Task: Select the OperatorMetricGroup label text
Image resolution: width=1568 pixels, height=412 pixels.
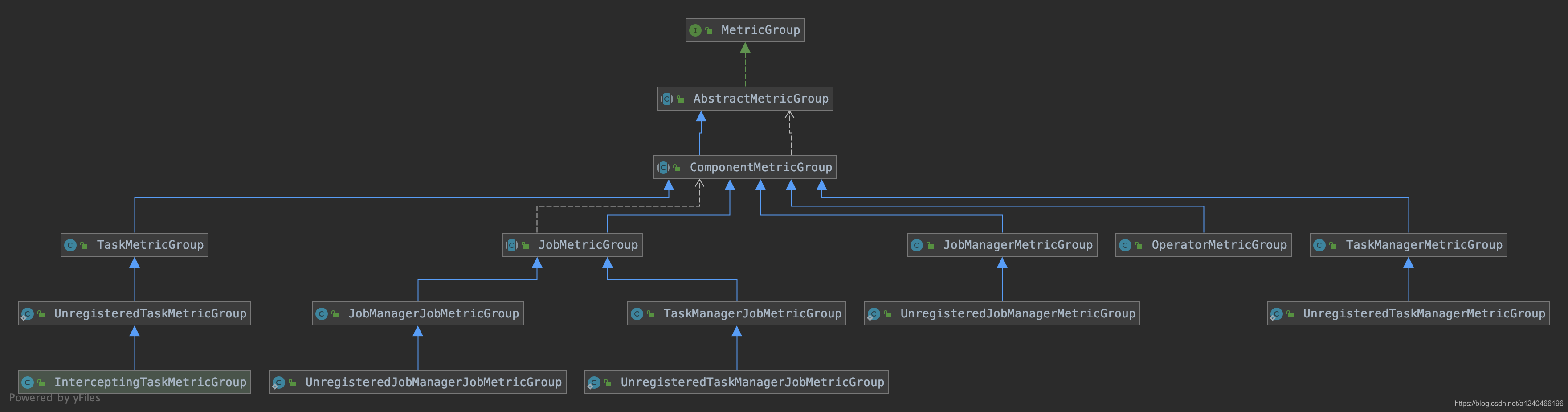Action: [x=1219, y=245]
